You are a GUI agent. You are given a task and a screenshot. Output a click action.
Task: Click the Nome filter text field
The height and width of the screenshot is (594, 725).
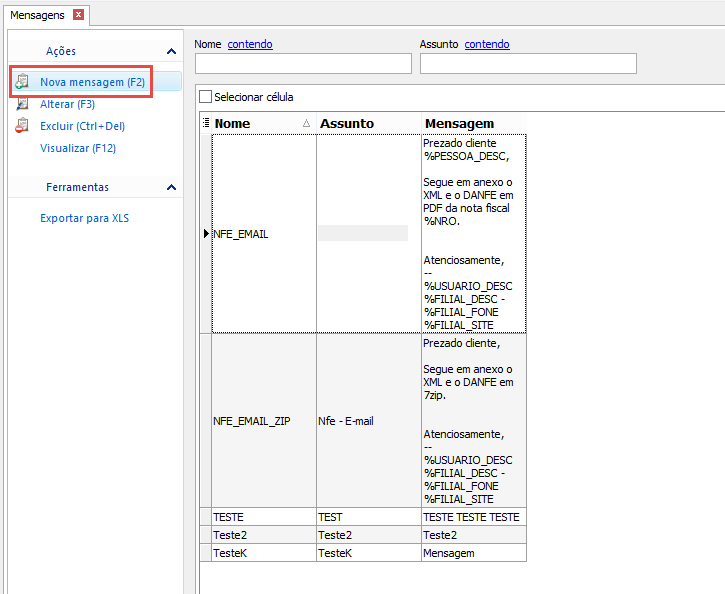(303, 63)
